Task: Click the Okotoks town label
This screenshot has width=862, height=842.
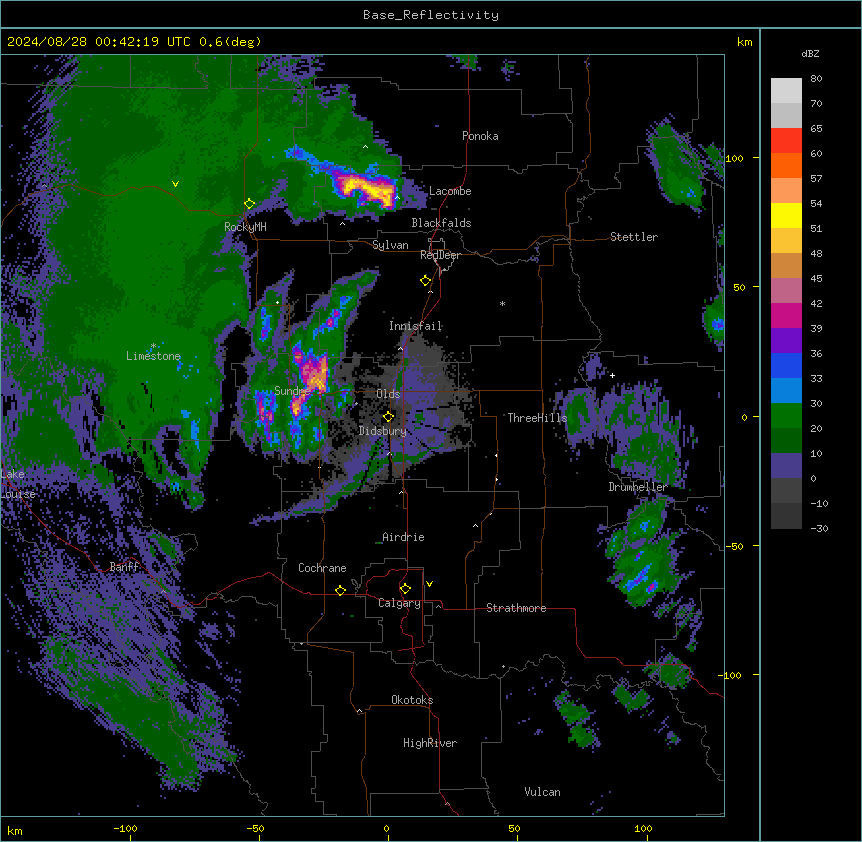Action: pyautogui.click(x=412, y=700)
